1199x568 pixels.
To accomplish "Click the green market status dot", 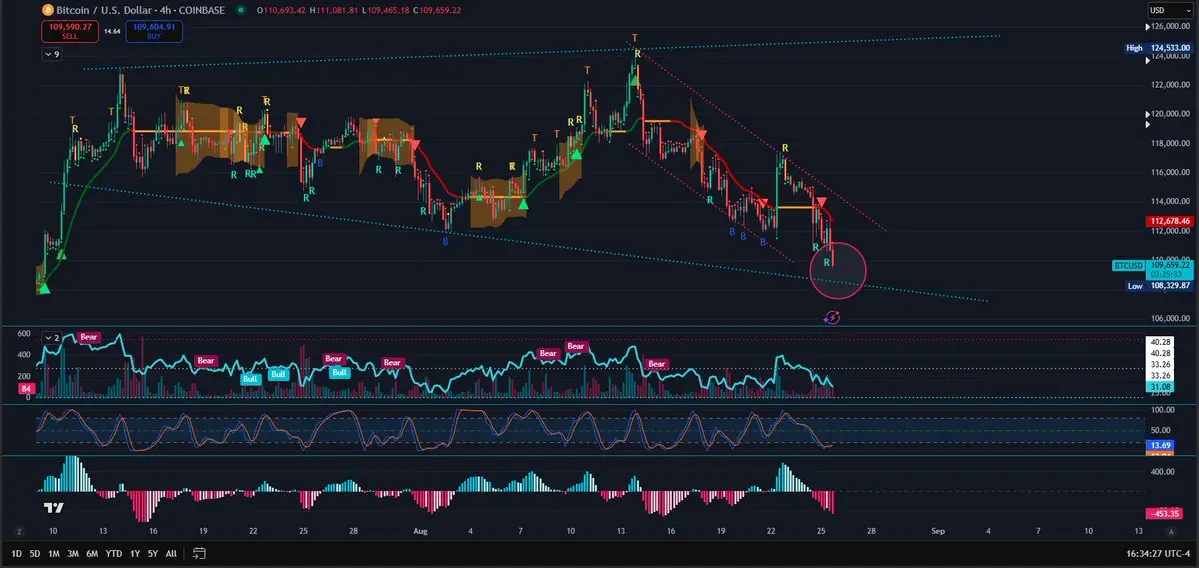I will point(242,10).
